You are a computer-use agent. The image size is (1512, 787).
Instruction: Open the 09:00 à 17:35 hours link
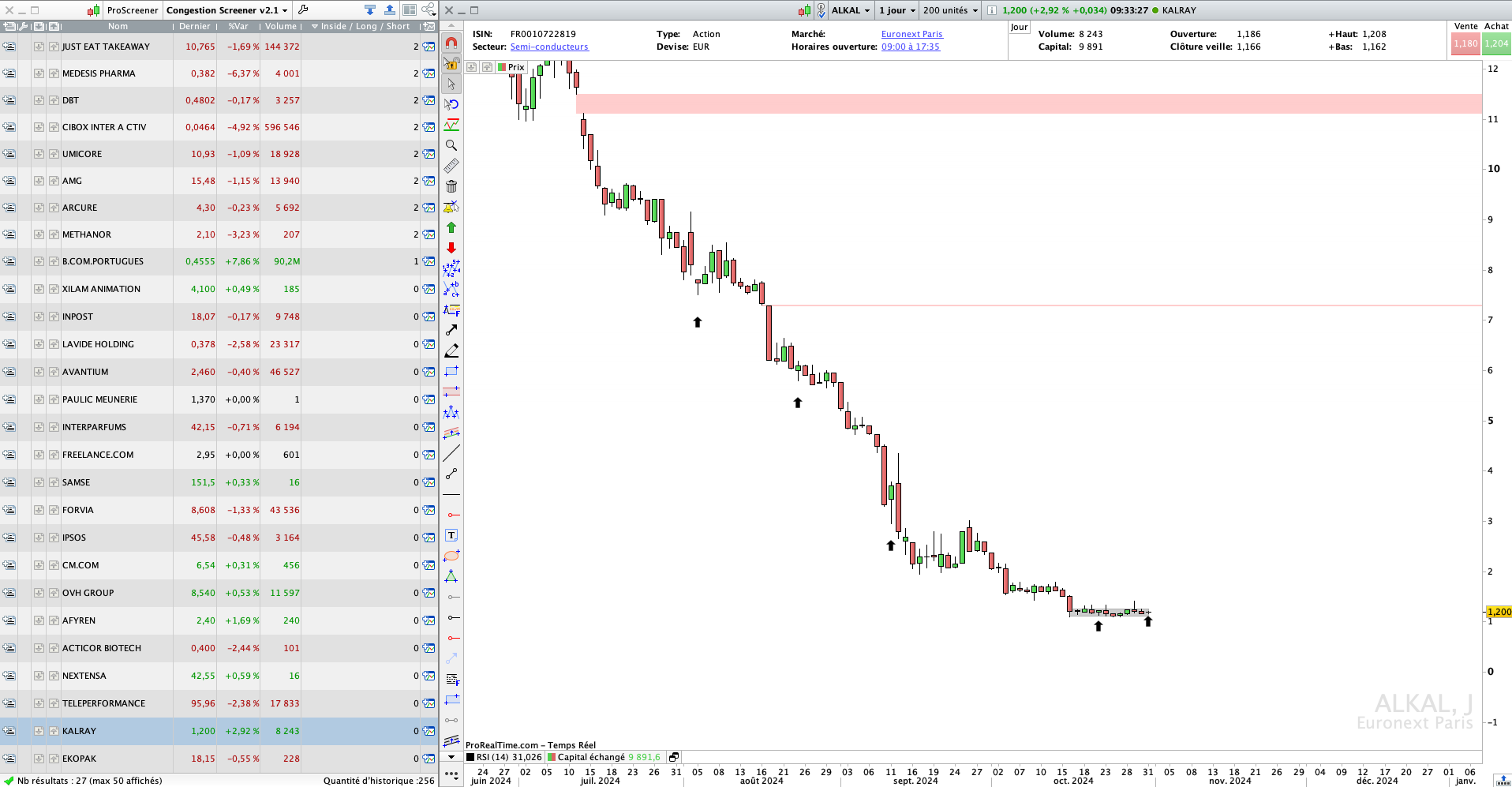pos(911,47)
